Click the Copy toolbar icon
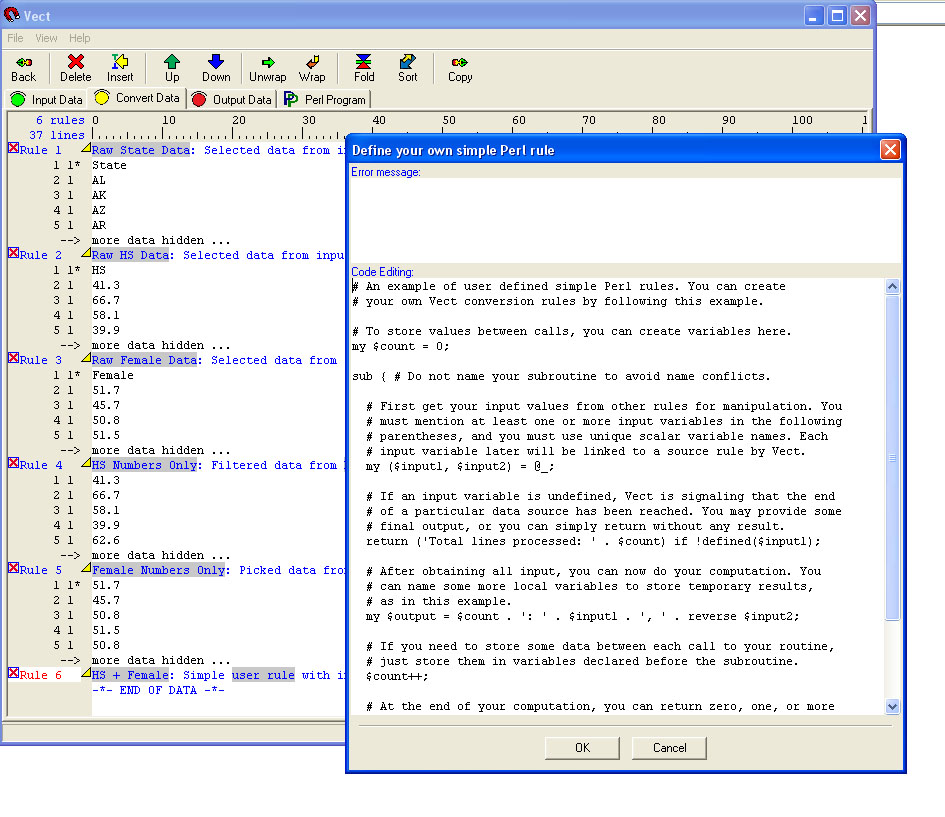Image resolution: width=945 pixels, height=817 pixels. (x=460, y=68)
